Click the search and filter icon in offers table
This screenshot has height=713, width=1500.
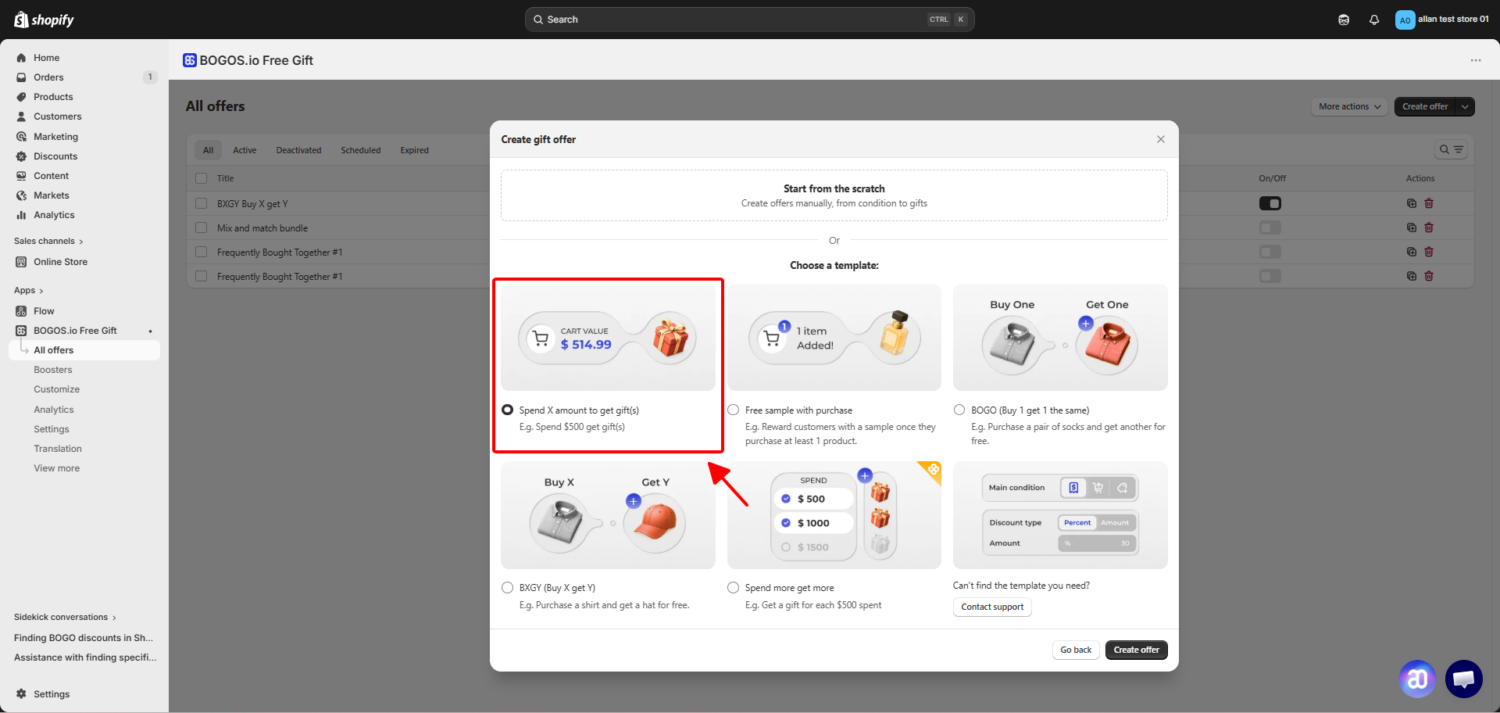pos(1451,150)
